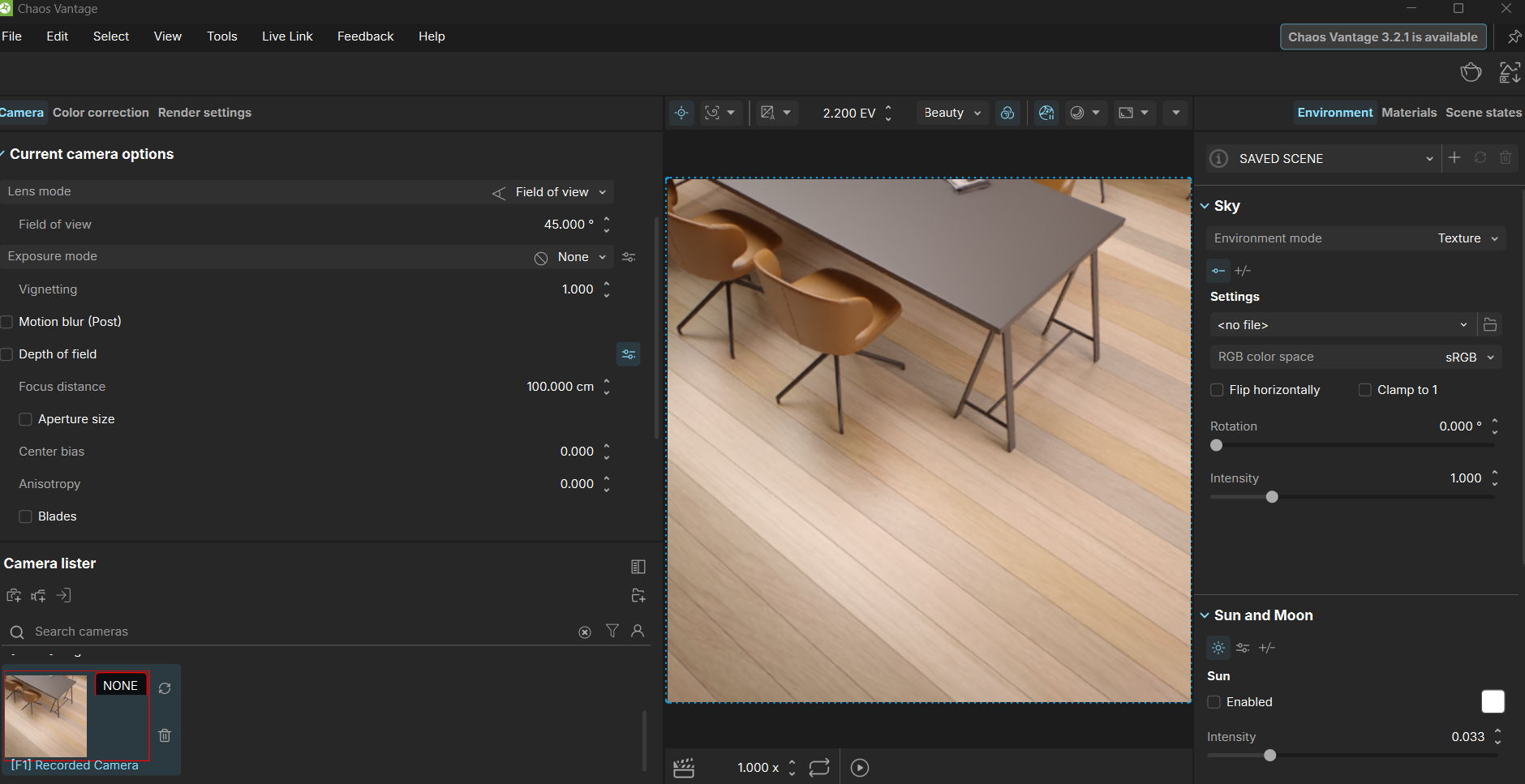Open the Sun color swatch

click(1493, 702)
